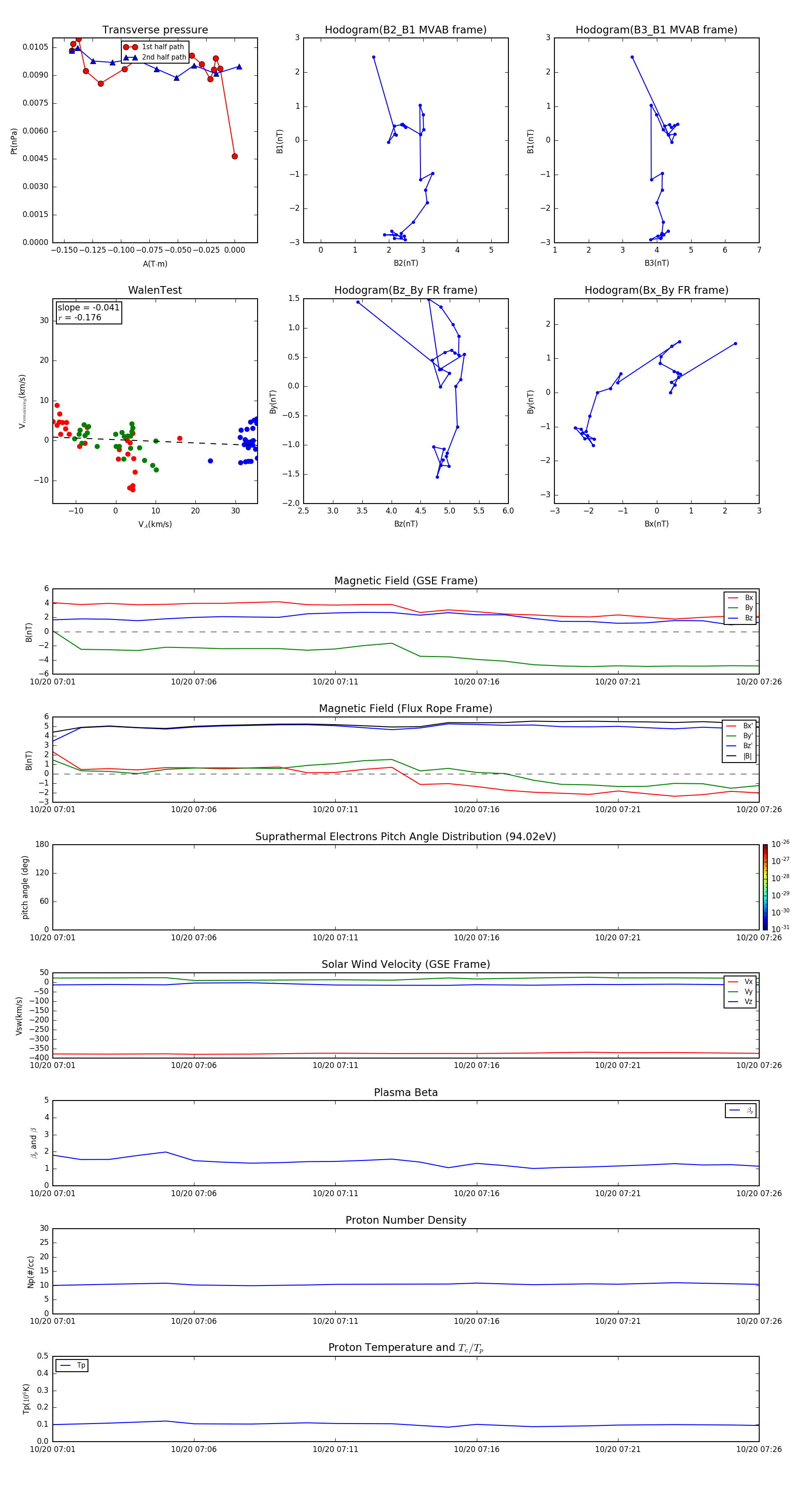The width and height of the screenshot is (812, 1489).
Task: Select the βp legend entry in Plasma Beta
Action: [x=741, y=1110]
